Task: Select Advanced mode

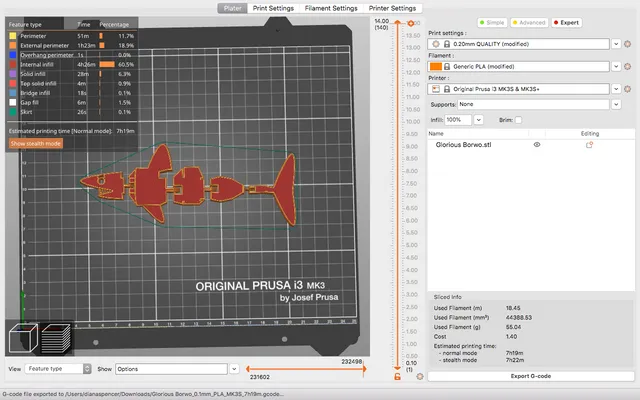Action: [x=529, y=22]
